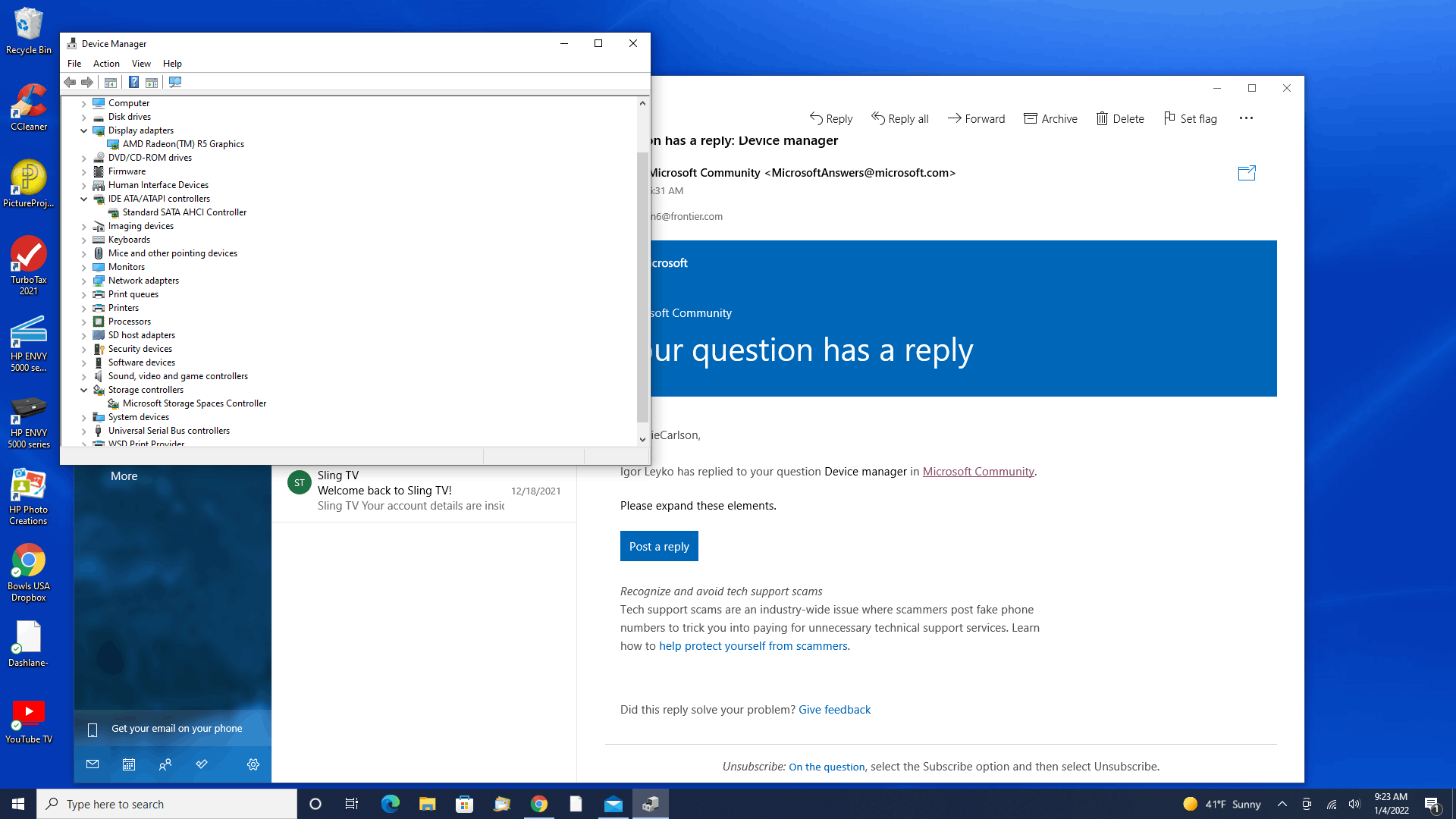The image size is (1456, 819).
Task: Click Device Manager vertical scrollbar down arrow
Action: [642, 439]
